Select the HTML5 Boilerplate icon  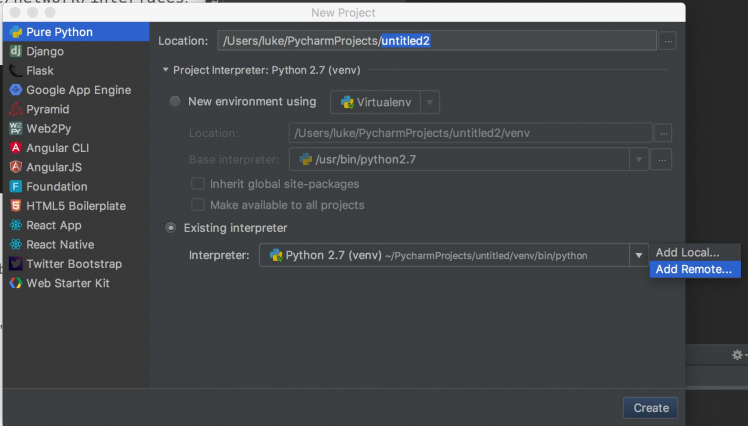(x=16, y=206)
